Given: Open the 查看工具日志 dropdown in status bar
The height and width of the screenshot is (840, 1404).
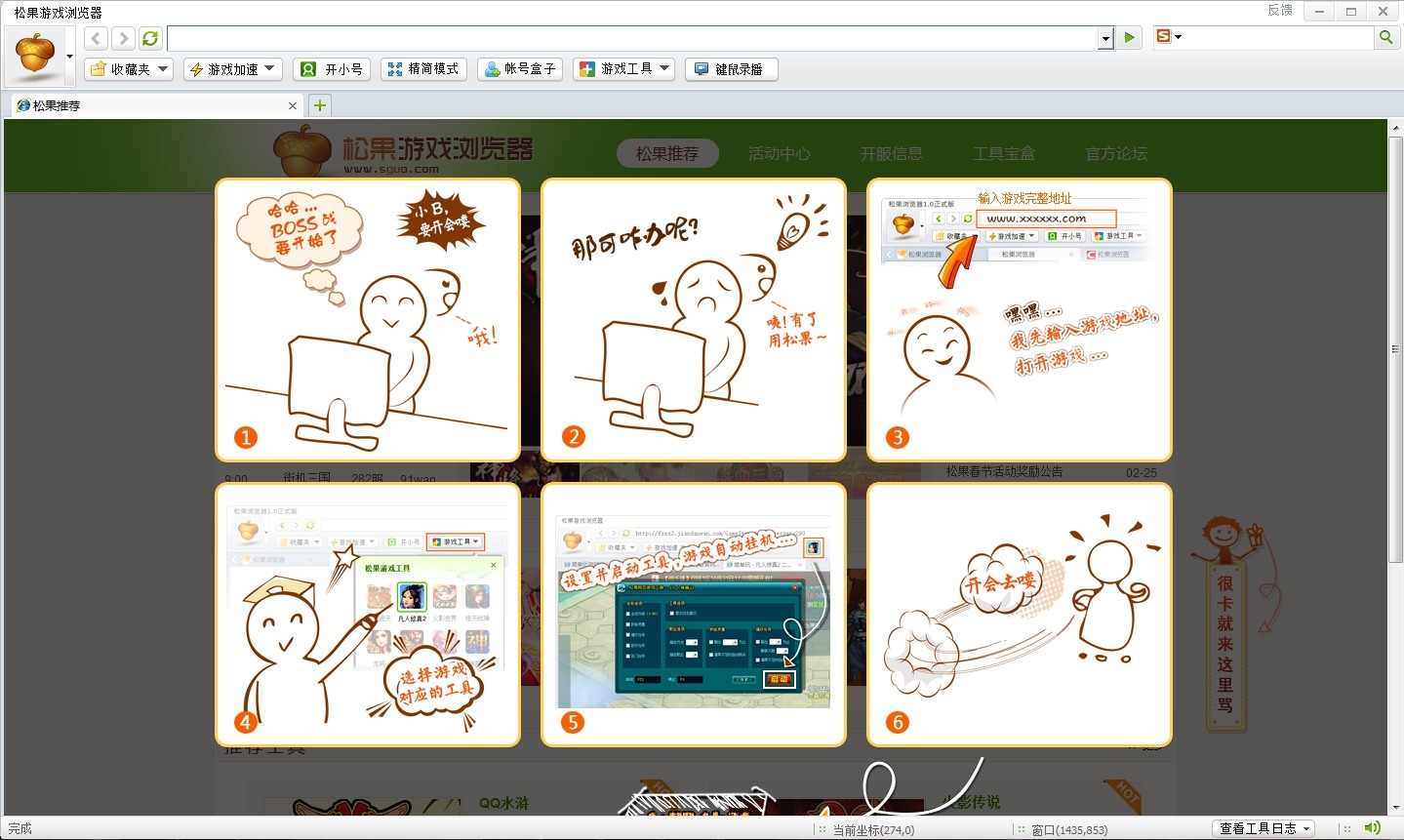Looking at the screenshot, I should point(1264,828).
